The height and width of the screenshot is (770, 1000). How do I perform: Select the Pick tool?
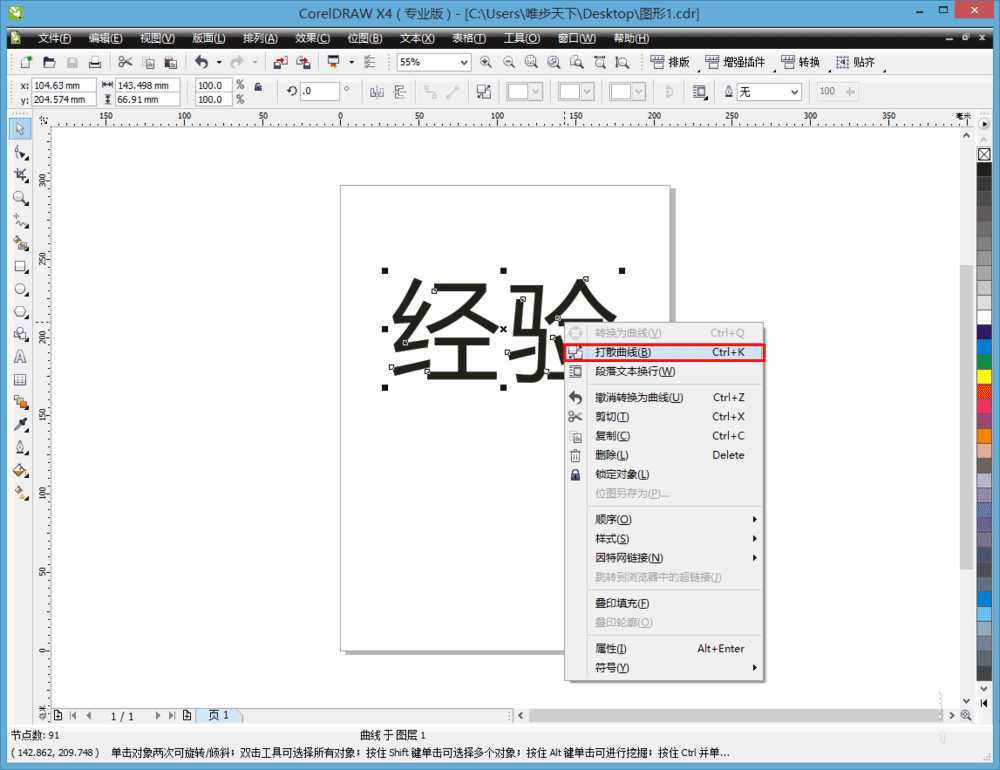(x=21, y=128)
